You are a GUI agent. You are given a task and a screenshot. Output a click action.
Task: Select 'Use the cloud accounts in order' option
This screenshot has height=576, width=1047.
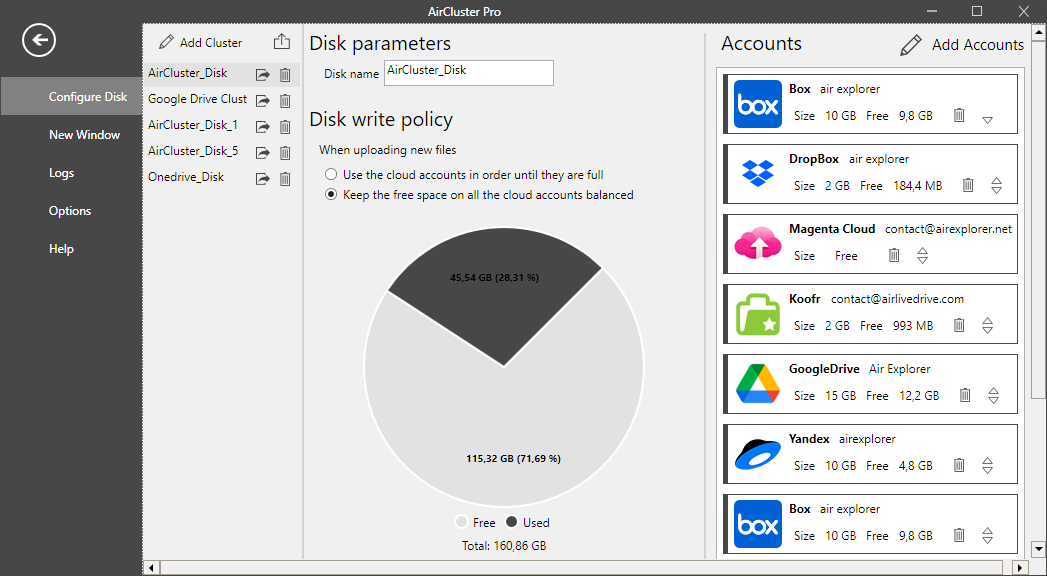[331, 175]
